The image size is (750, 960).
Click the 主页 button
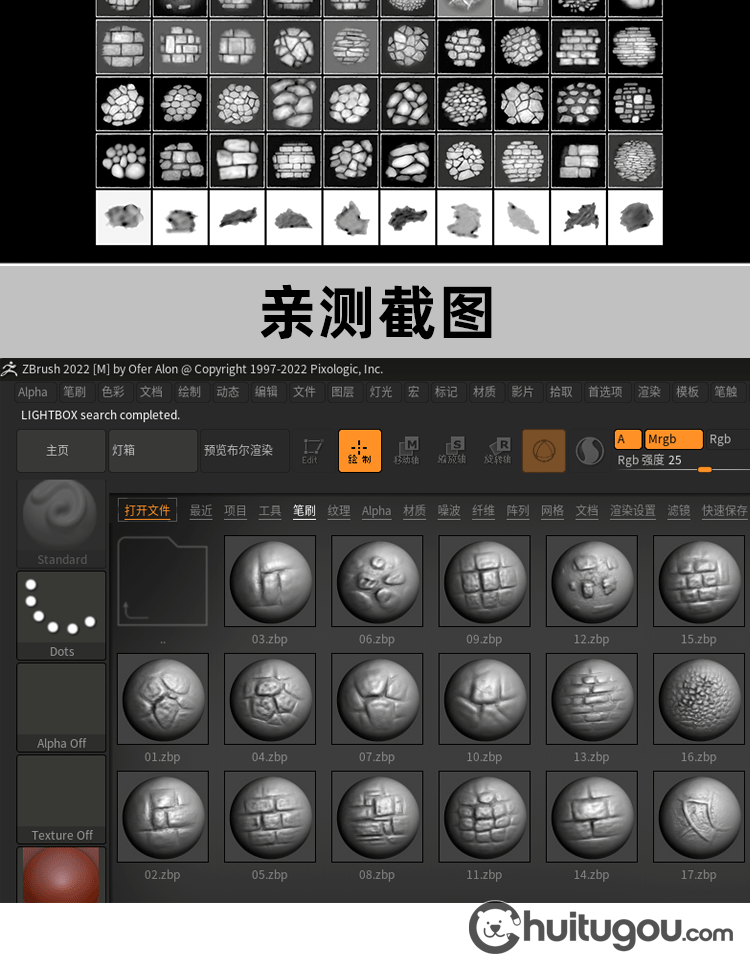[x=61, y=451]
